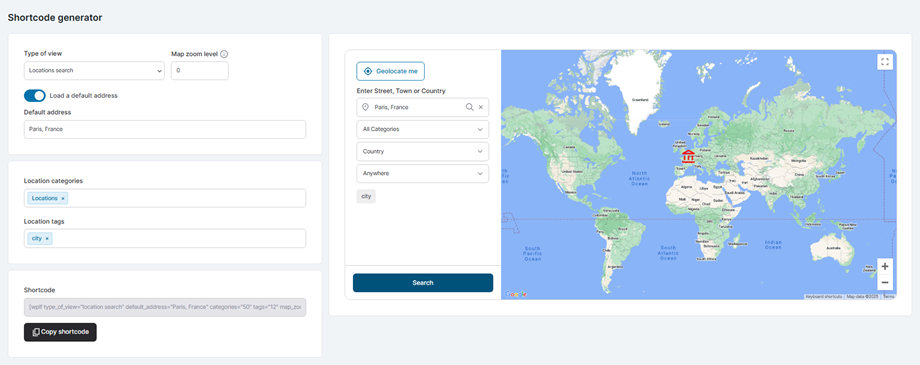The width and height of the screenshot is (920, 365).
Task: Open the All Categories dropdown
Action: pyautogui.click(x=422, y=129)
